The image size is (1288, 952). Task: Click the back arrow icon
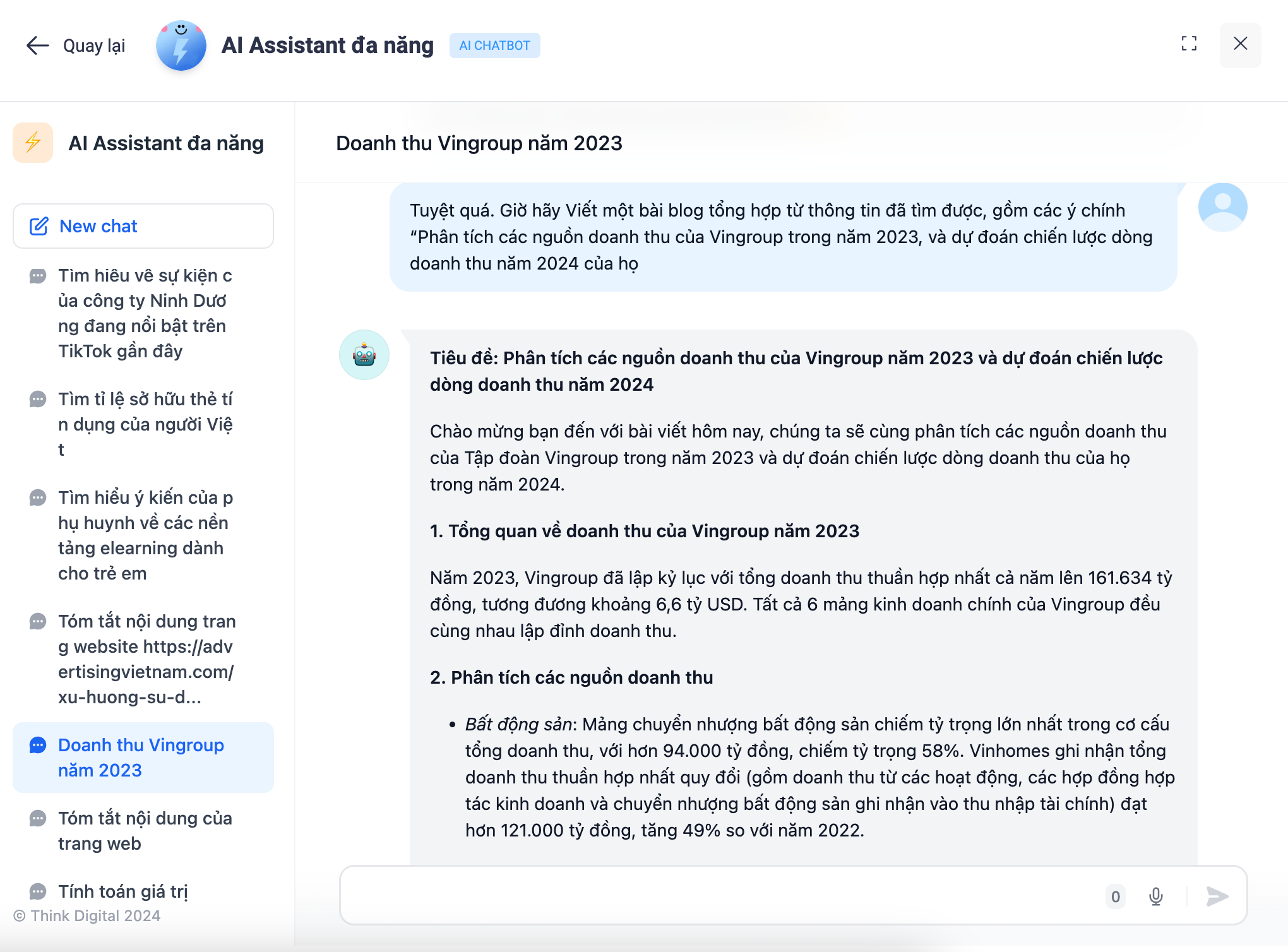pos(37,45)
